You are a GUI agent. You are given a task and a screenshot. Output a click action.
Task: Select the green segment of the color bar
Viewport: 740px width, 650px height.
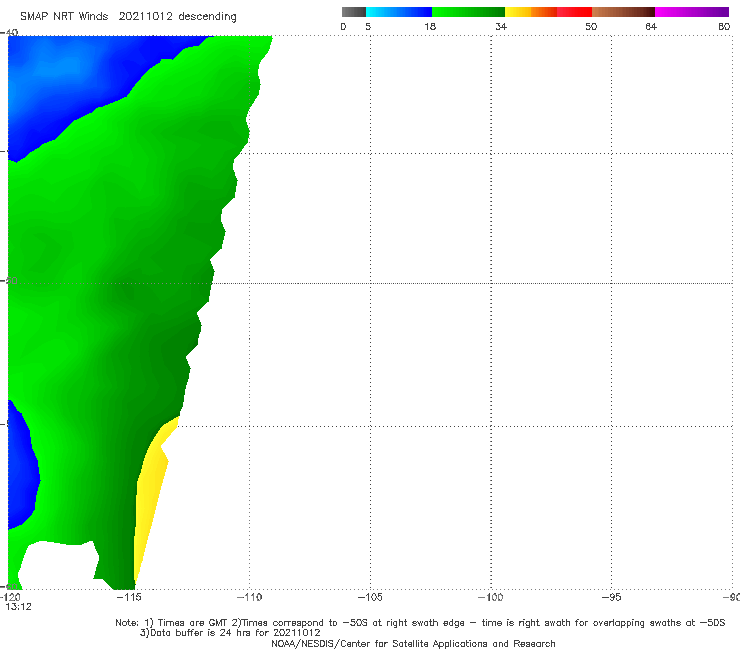[x=468, y=12]
